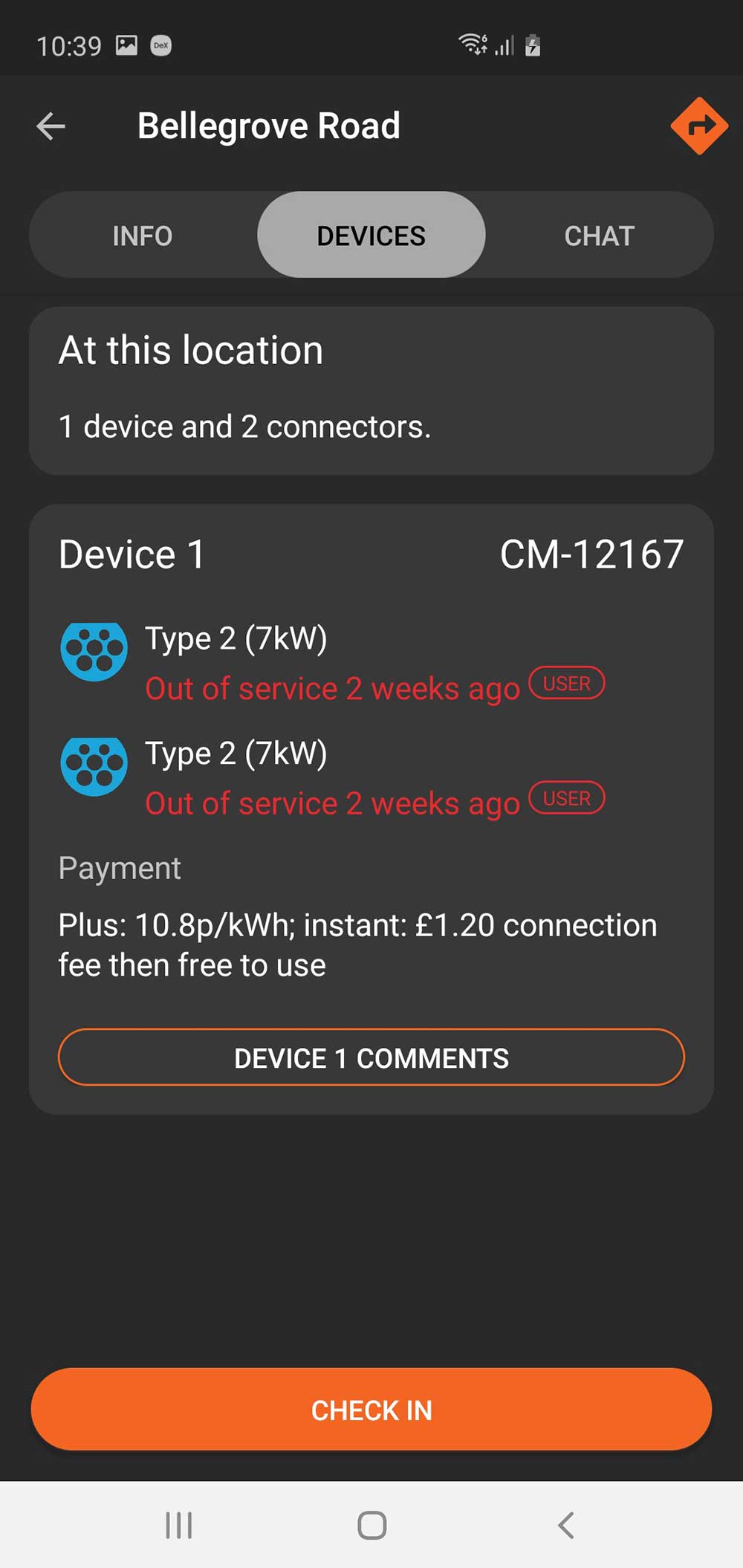Tap the first red USER badge
Image resolution: width=743 pixels, height=1568 pixels.
pos(566,683)
